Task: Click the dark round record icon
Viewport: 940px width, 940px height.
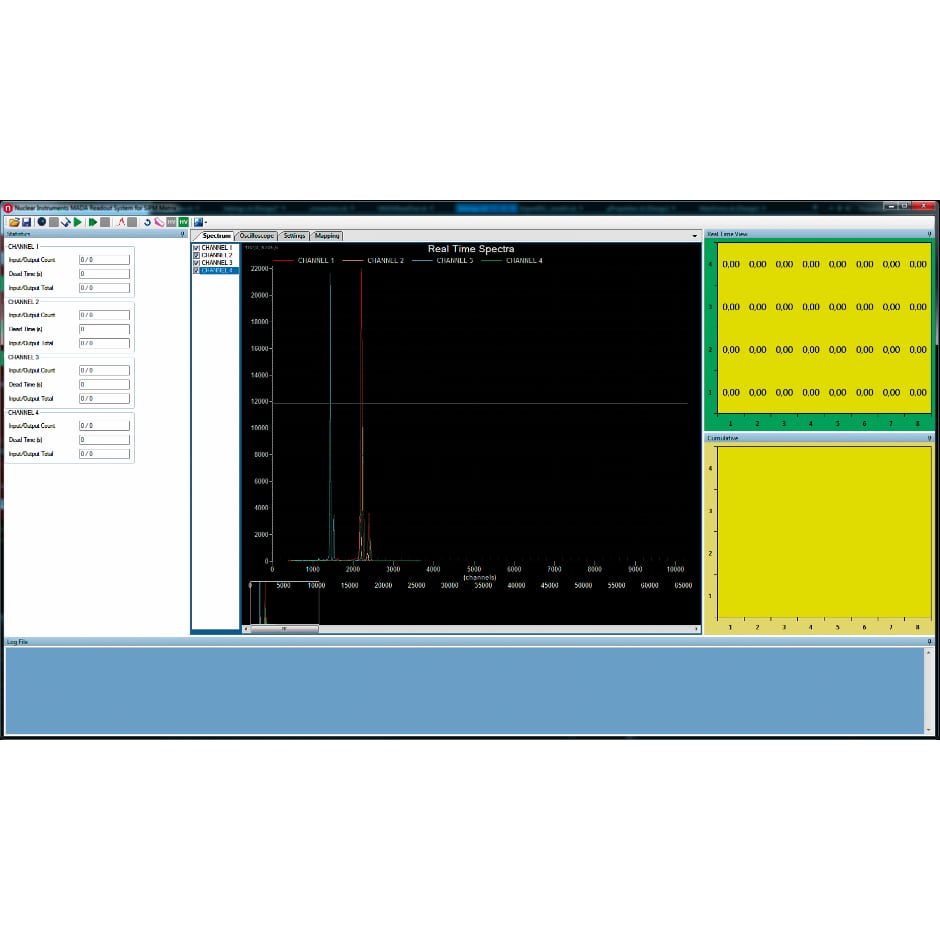Action: [41, 222]
